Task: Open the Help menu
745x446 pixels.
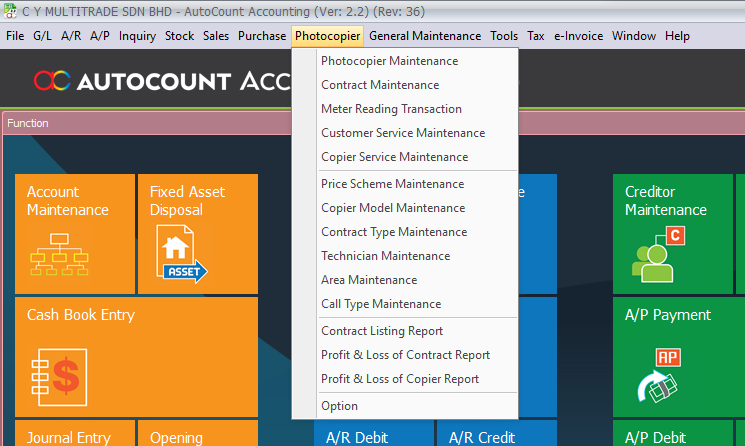Action: (677, 36)
